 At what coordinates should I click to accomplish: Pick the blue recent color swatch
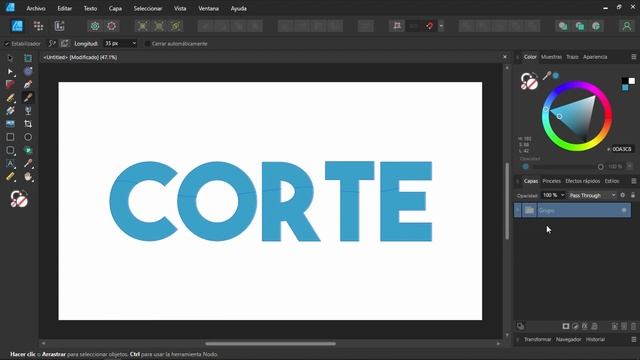point(625,88)
